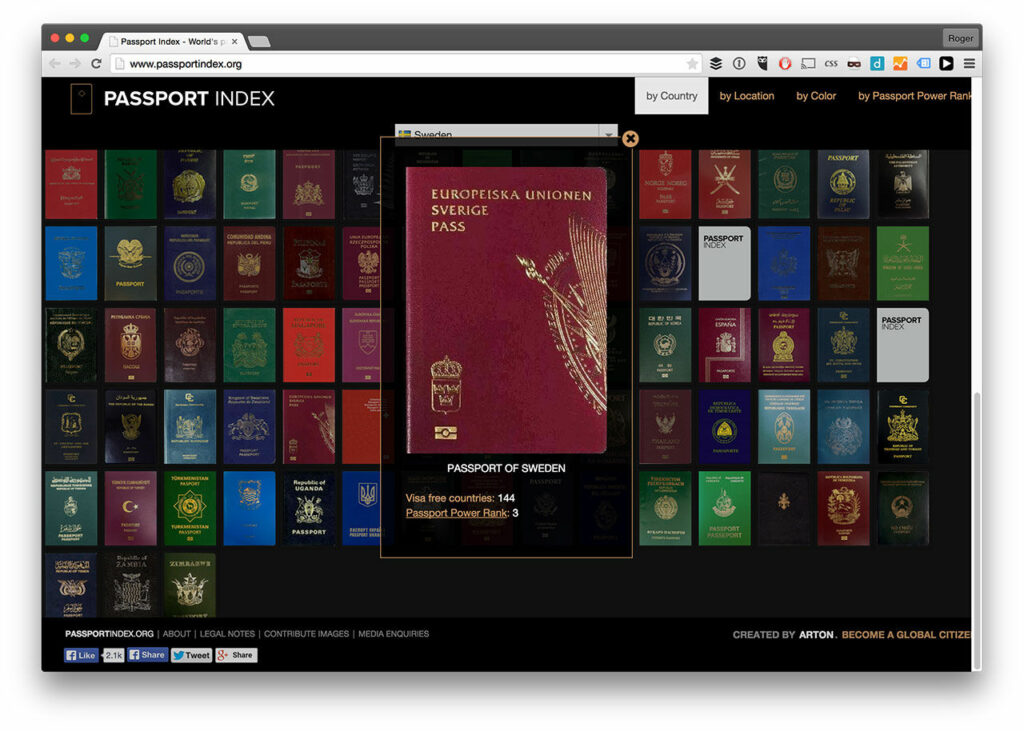
Task: Switch to the by Location tab
Action: 746,96
